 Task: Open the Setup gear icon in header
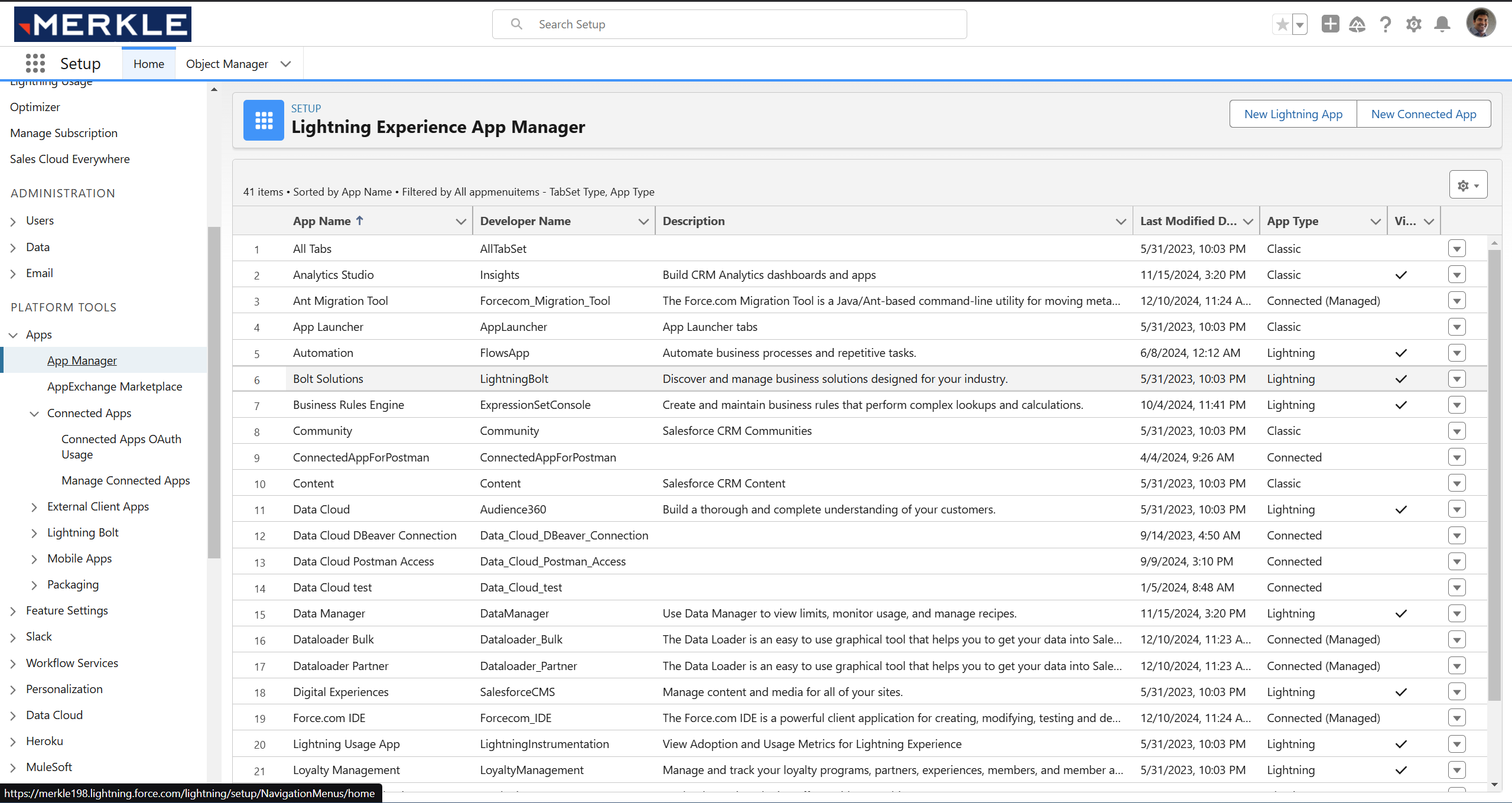pyautogui.click(x=1413, y=24)
